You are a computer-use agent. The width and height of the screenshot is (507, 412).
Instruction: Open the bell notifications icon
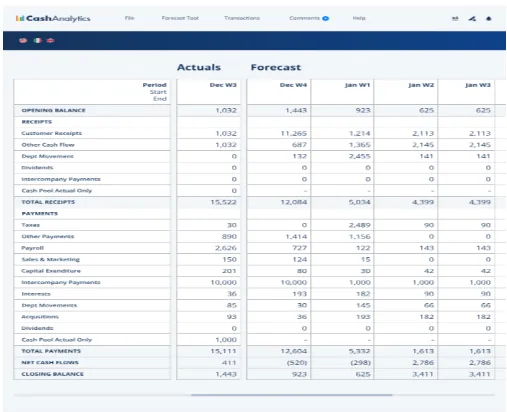tap(489, 18)
